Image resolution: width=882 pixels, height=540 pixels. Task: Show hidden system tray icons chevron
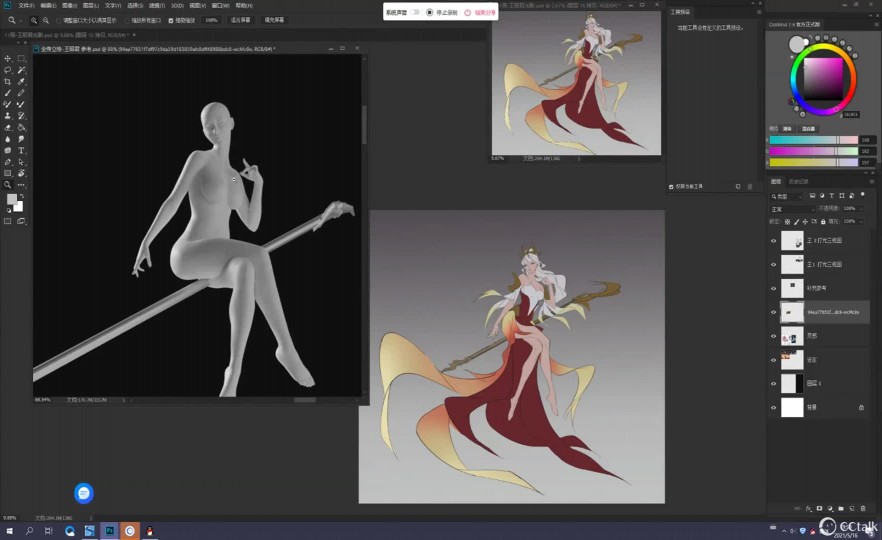[784, 530]
